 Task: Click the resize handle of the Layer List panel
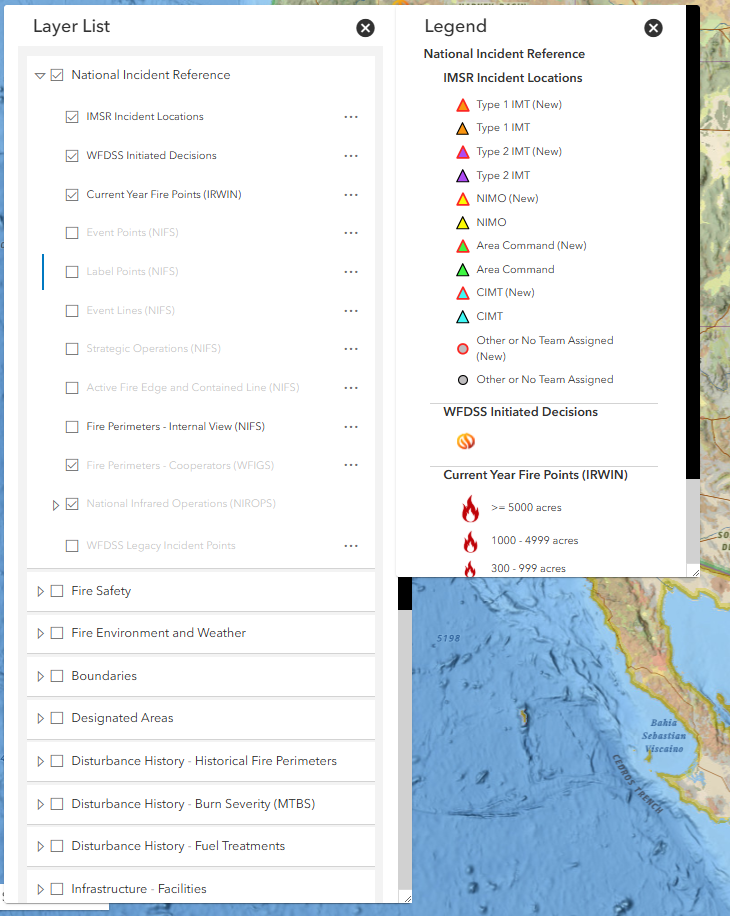pos(407,898)
